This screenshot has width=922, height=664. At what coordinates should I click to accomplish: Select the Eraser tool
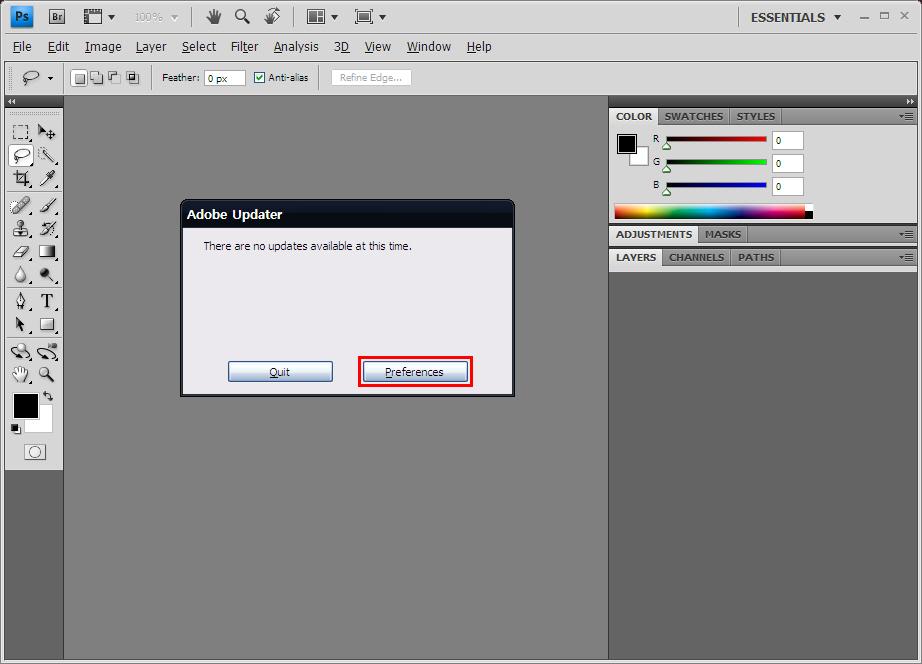(x=21, y=251)
